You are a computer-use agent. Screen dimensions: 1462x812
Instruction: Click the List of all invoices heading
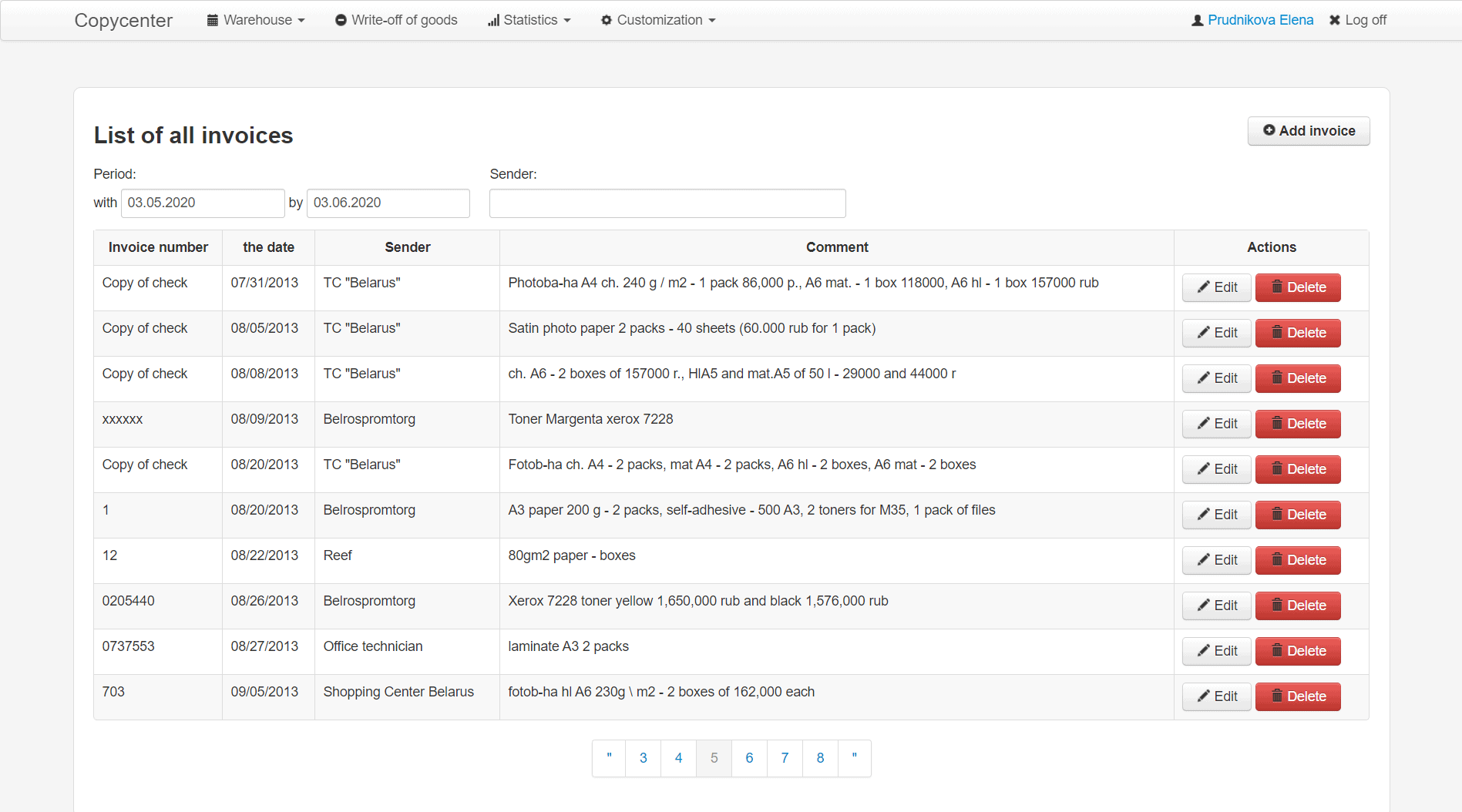coord(193,136)
